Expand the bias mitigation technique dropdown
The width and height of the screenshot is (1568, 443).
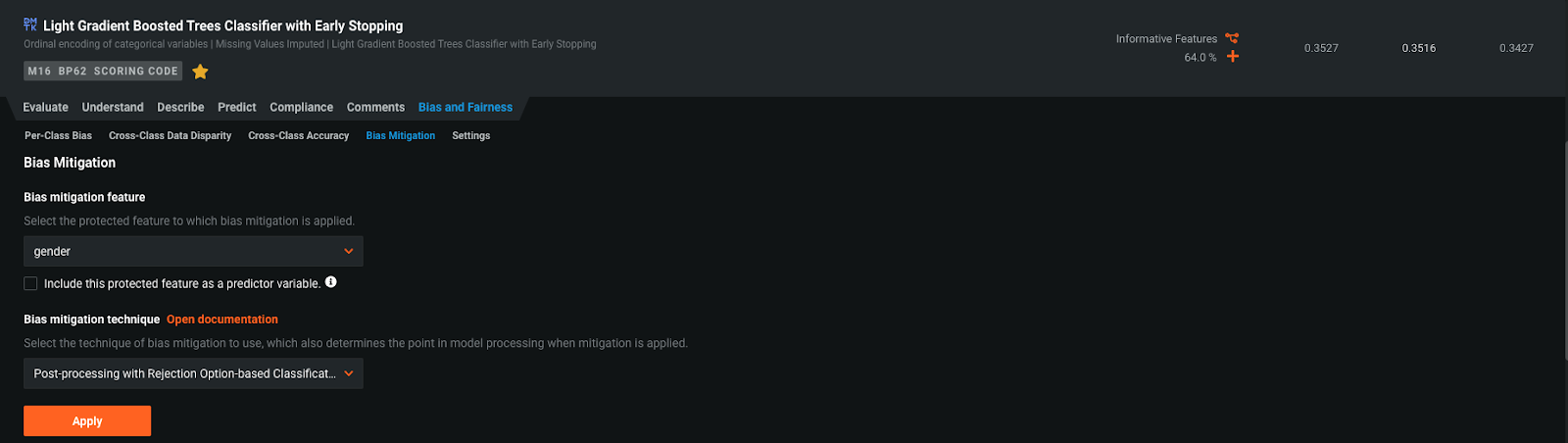(193, 373)
